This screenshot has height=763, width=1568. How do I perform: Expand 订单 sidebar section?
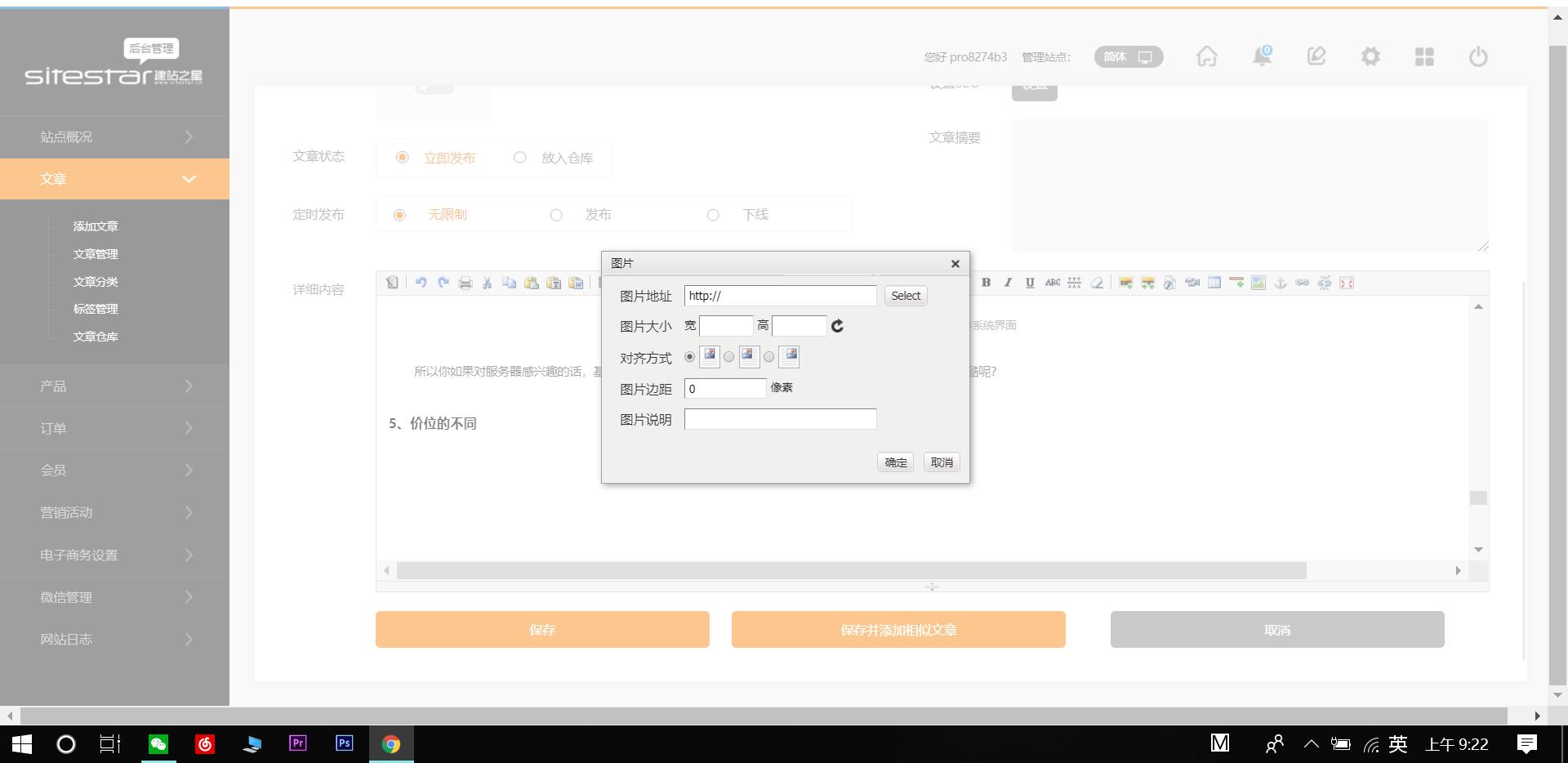pos(114,428)
